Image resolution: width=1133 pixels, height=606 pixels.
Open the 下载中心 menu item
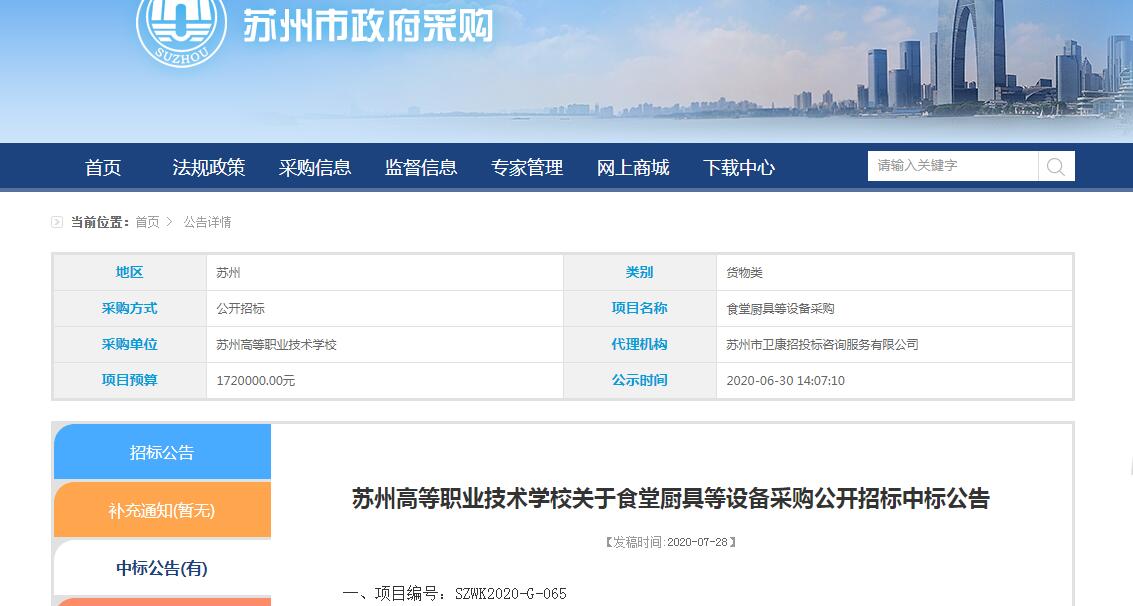[x=739, y=168]
